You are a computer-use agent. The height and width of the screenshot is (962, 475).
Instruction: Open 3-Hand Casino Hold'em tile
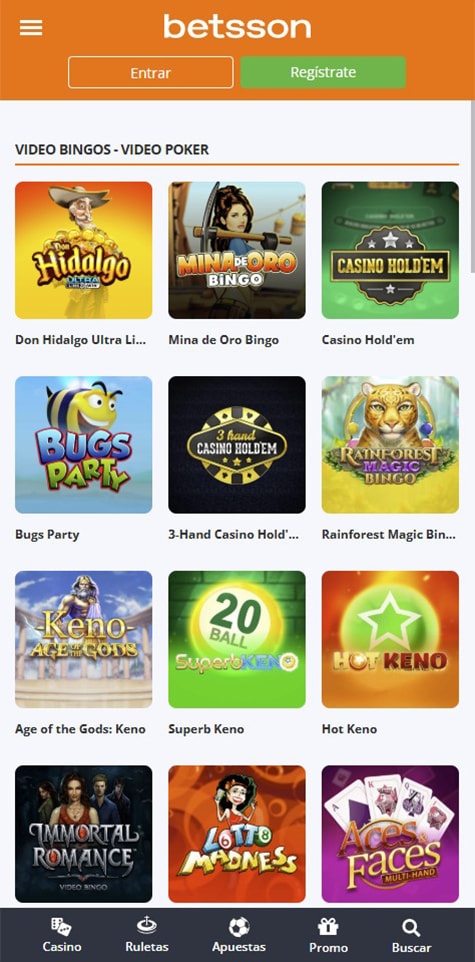[x=237, y=444]
